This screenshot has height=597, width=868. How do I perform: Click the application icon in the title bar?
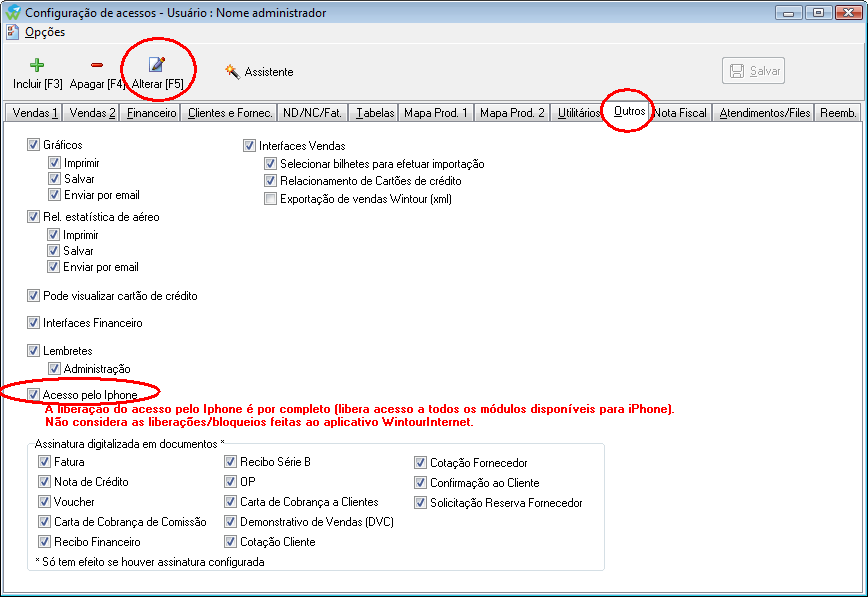point(13,12)
